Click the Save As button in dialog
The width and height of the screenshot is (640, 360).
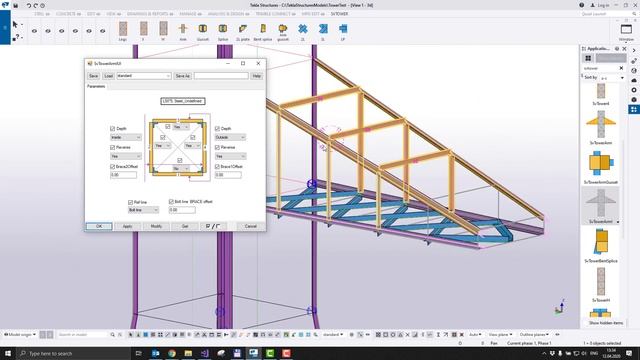click(x=182, y=76)
